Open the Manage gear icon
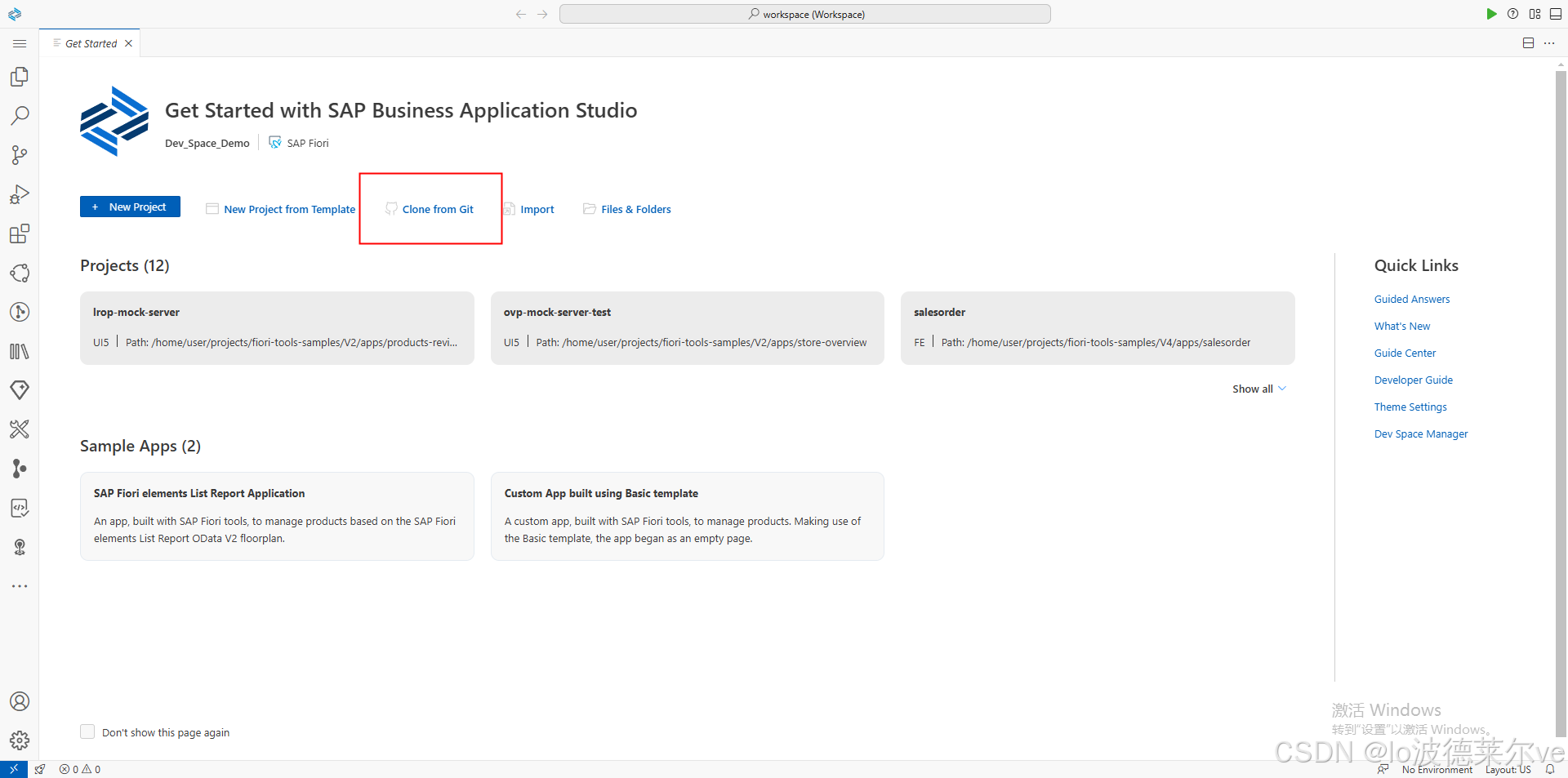Screen dimensions: 1568x778 (x=20, y=740)
